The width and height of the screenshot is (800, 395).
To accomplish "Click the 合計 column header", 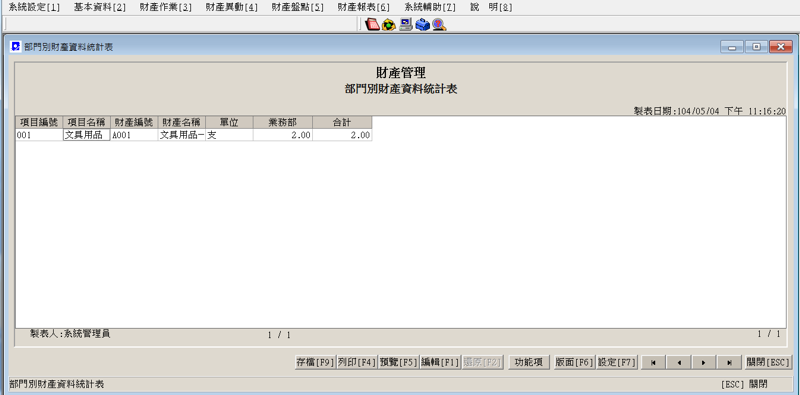I will coord(342,122).
